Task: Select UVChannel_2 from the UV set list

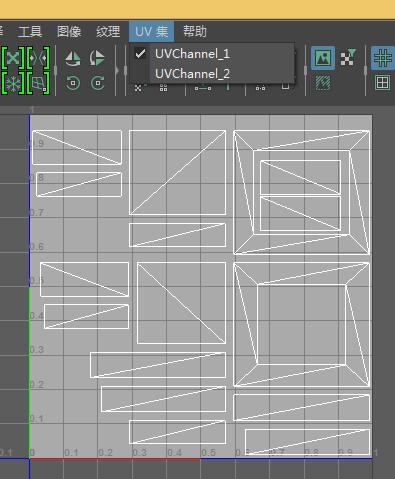Action: 192,74
